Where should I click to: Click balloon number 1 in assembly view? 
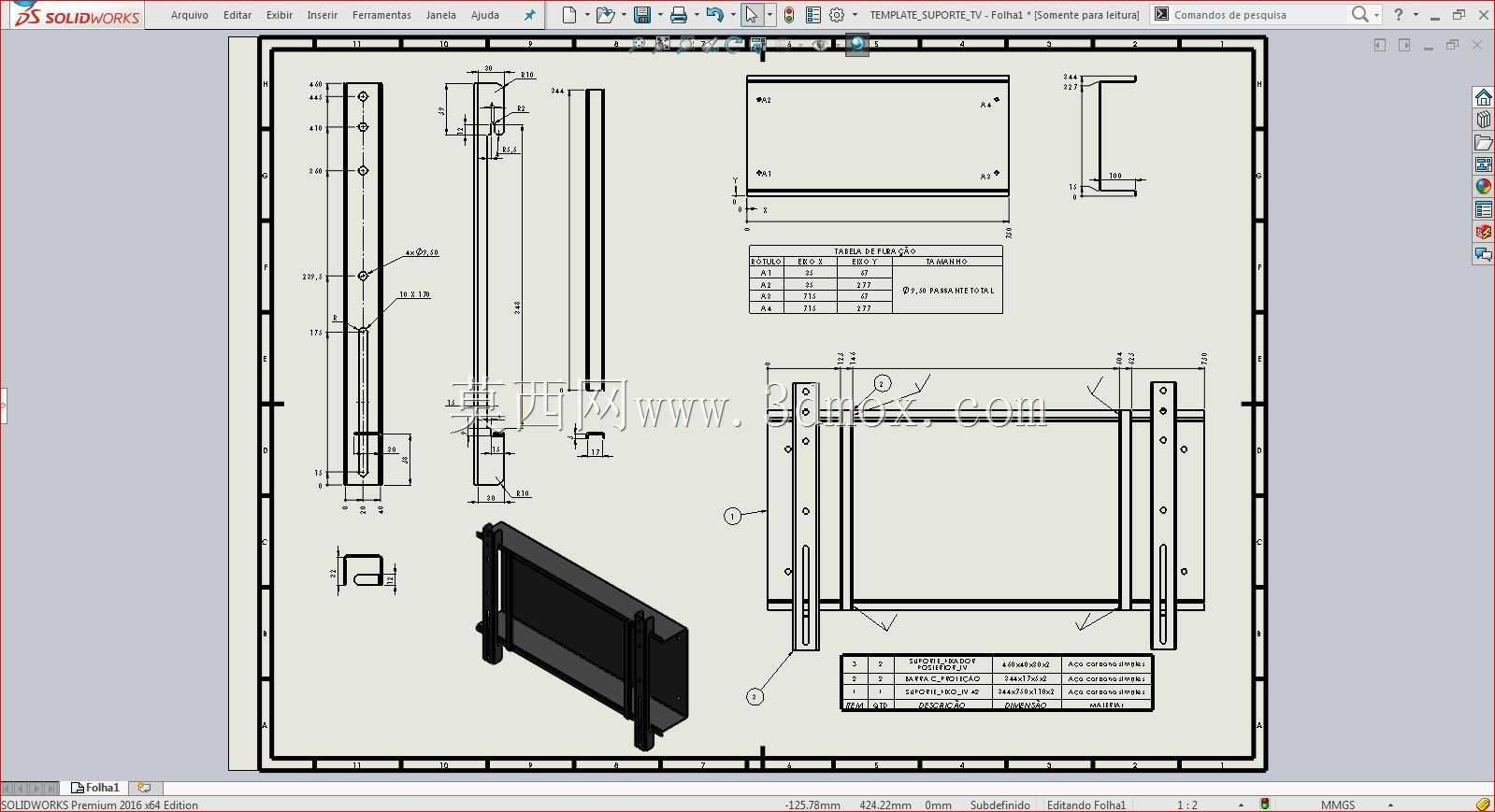(733, 516)
